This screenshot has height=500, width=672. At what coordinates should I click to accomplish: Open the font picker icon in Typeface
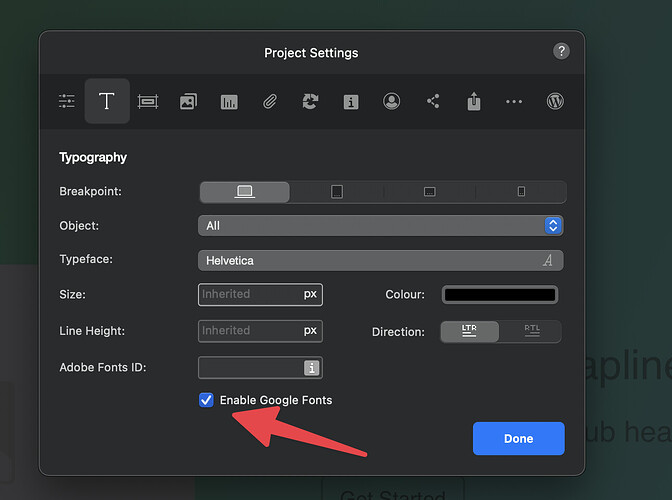pyautogui.click(x=548, y=260)
